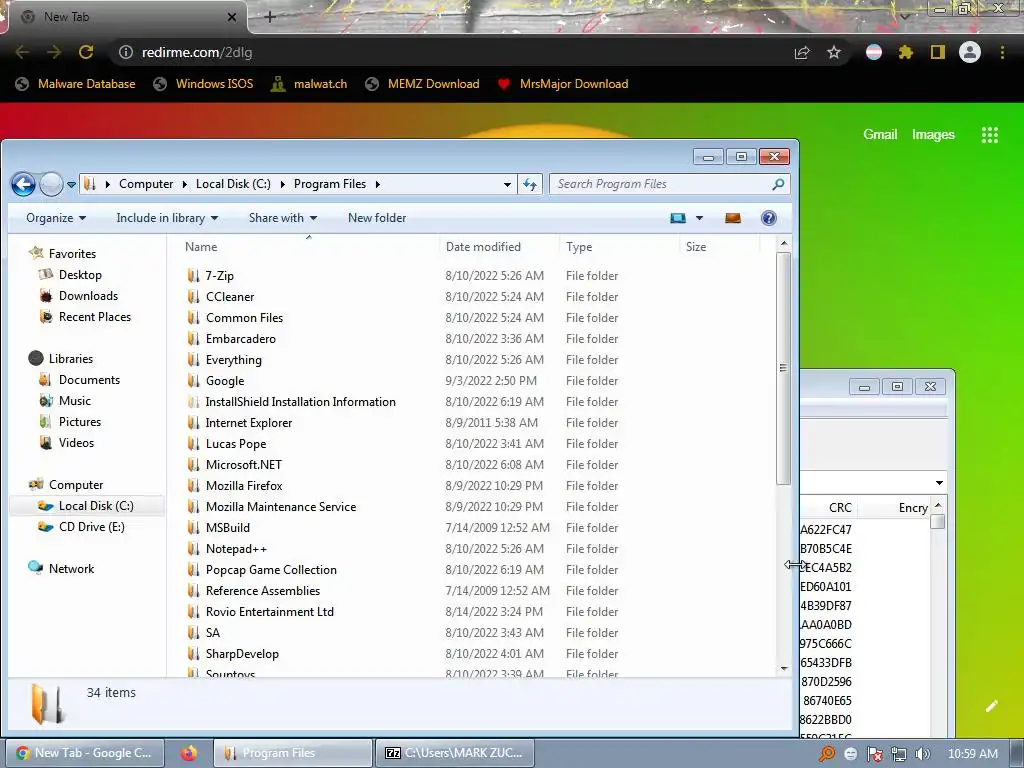Viewport: 1024px width, 768px height.
Task: Toggle the Chrome side panel icon
Action: 938,52
